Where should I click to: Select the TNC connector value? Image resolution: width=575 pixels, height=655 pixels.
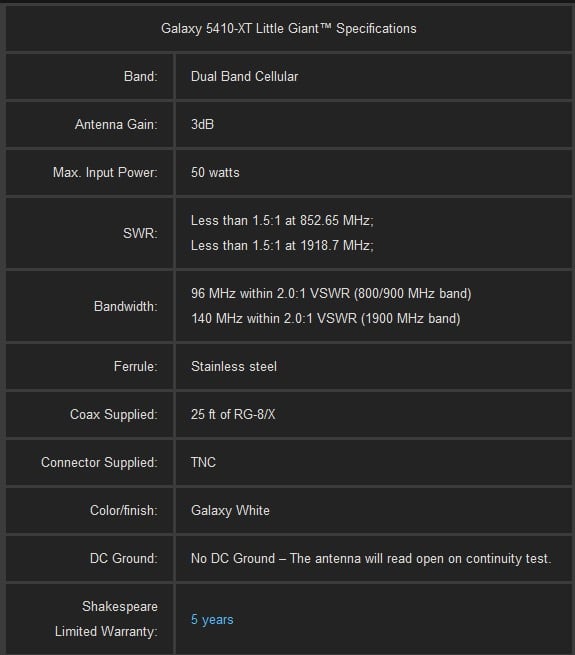(x=204, y=462)
